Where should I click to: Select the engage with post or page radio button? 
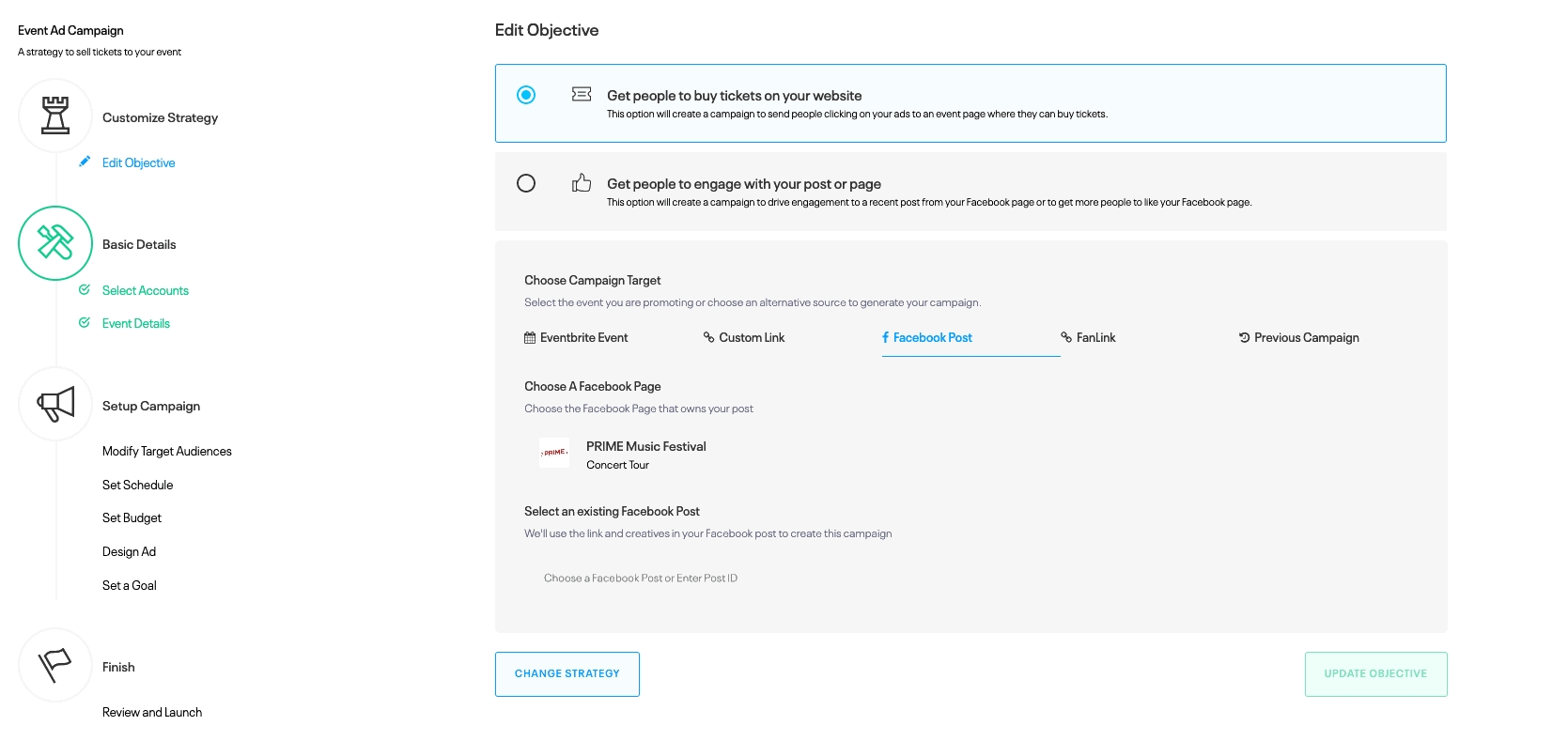click(526, 183)
